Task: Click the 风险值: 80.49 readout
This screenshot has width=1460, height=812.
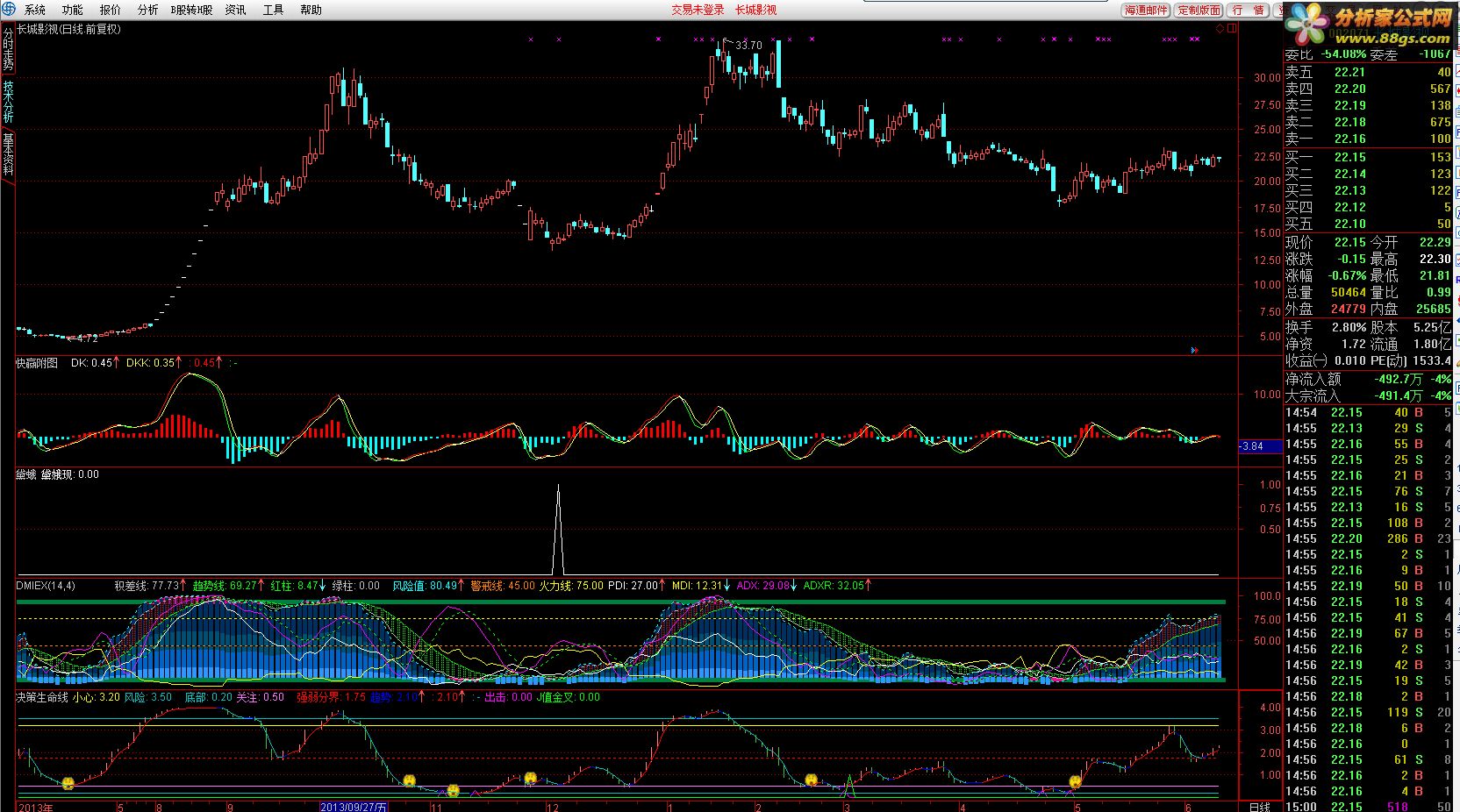Action: [428, 586]
